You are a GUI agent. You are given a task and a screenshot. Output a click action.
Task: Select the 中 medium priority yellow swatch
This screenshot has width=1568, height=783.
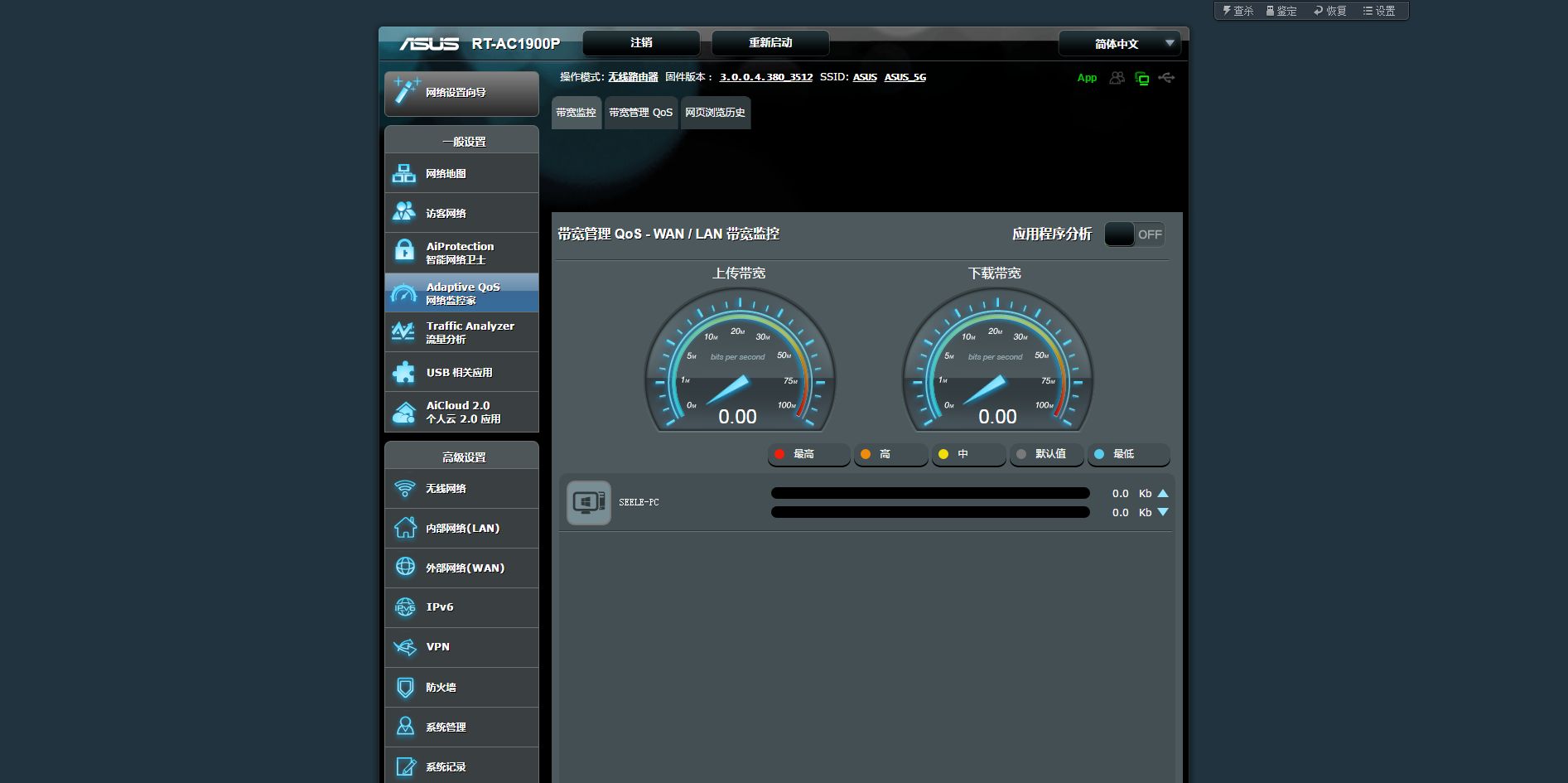[943, 454]
